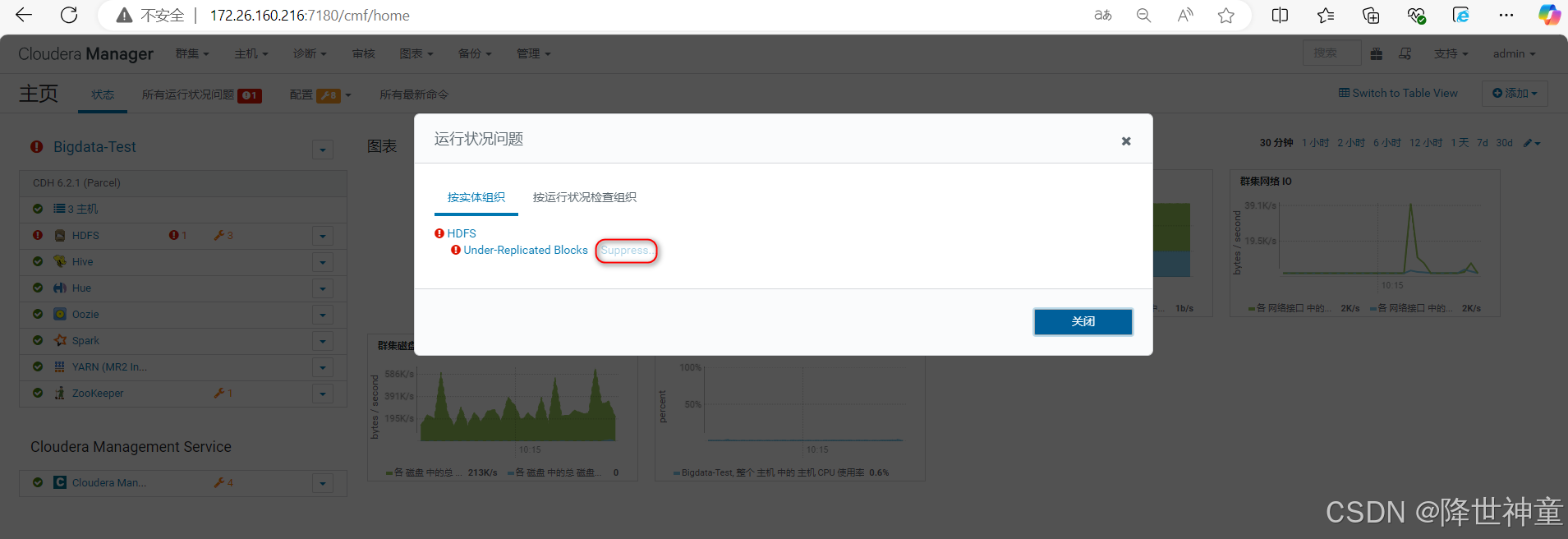Click the YARN service icon
The image size is (1568, 539).
tap(60, 366)
